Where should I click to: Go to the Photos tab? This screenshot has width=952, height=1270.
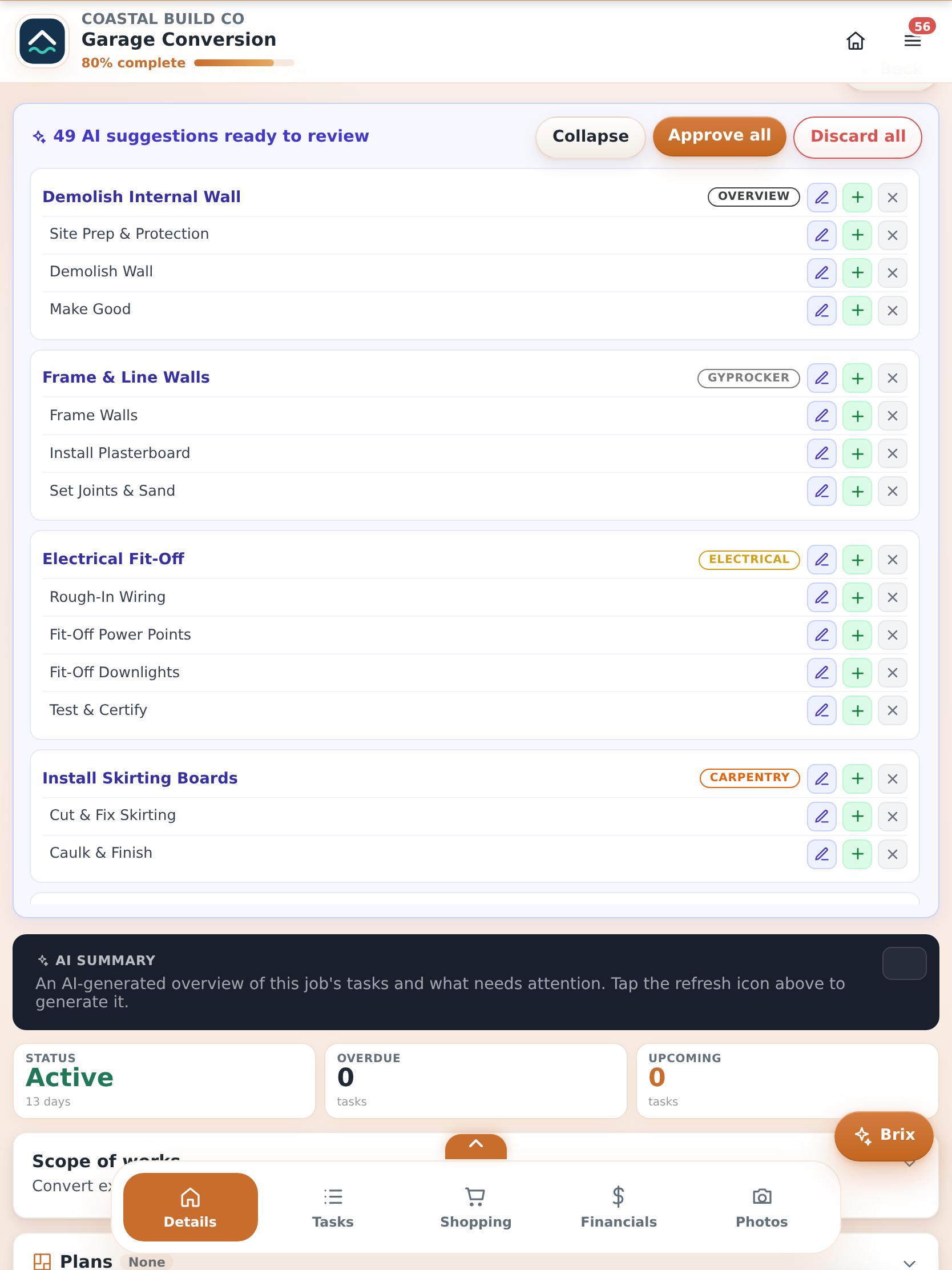coord(761,1207)
